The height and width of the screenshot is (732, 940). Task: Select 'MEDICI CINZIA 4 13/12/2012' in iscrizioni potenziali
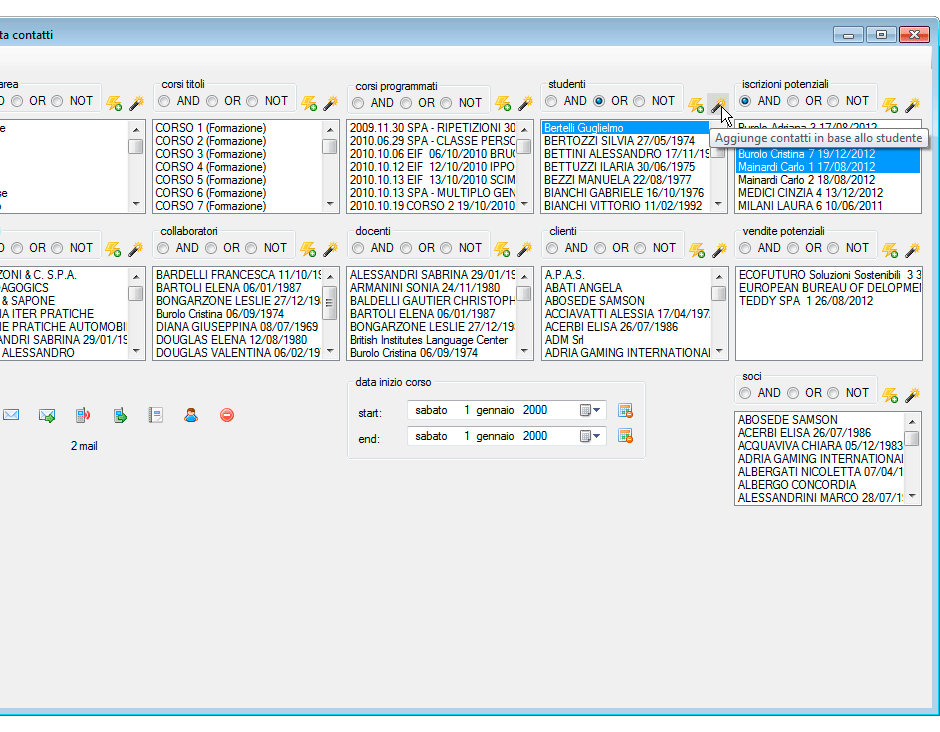coord(811,193)
